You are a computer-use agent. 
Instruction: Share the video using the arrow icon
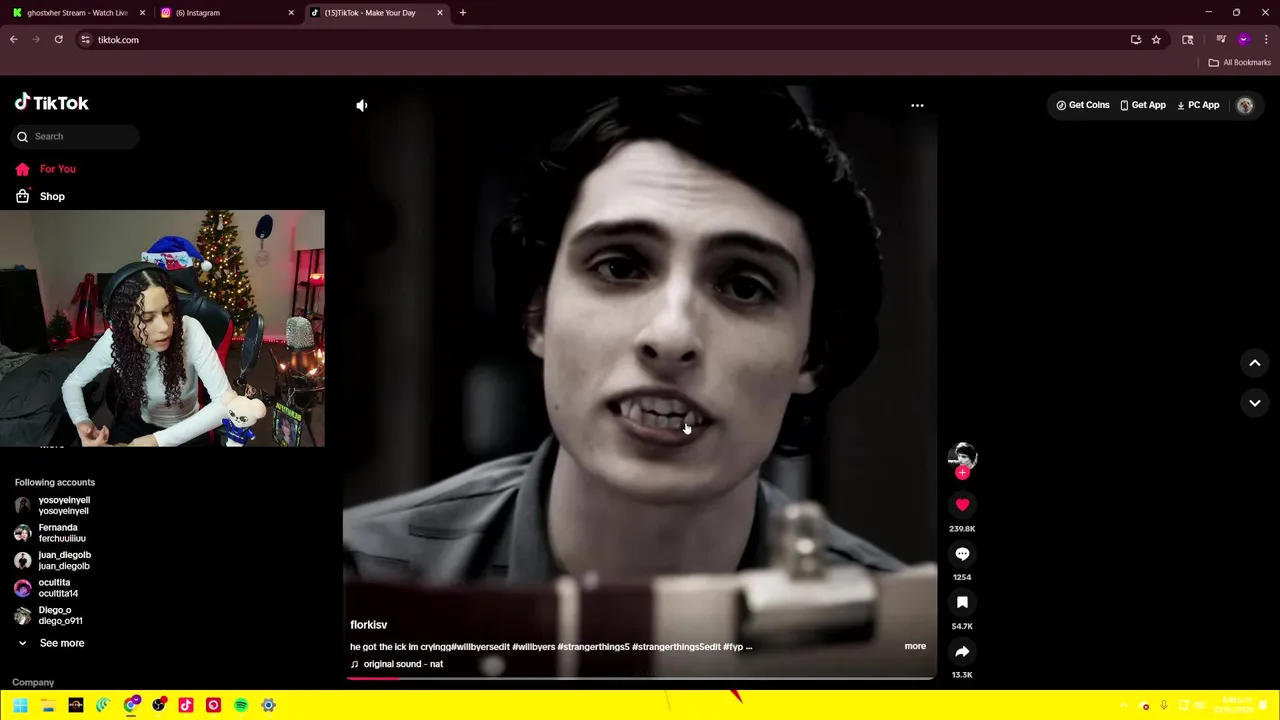pos(962,651)
